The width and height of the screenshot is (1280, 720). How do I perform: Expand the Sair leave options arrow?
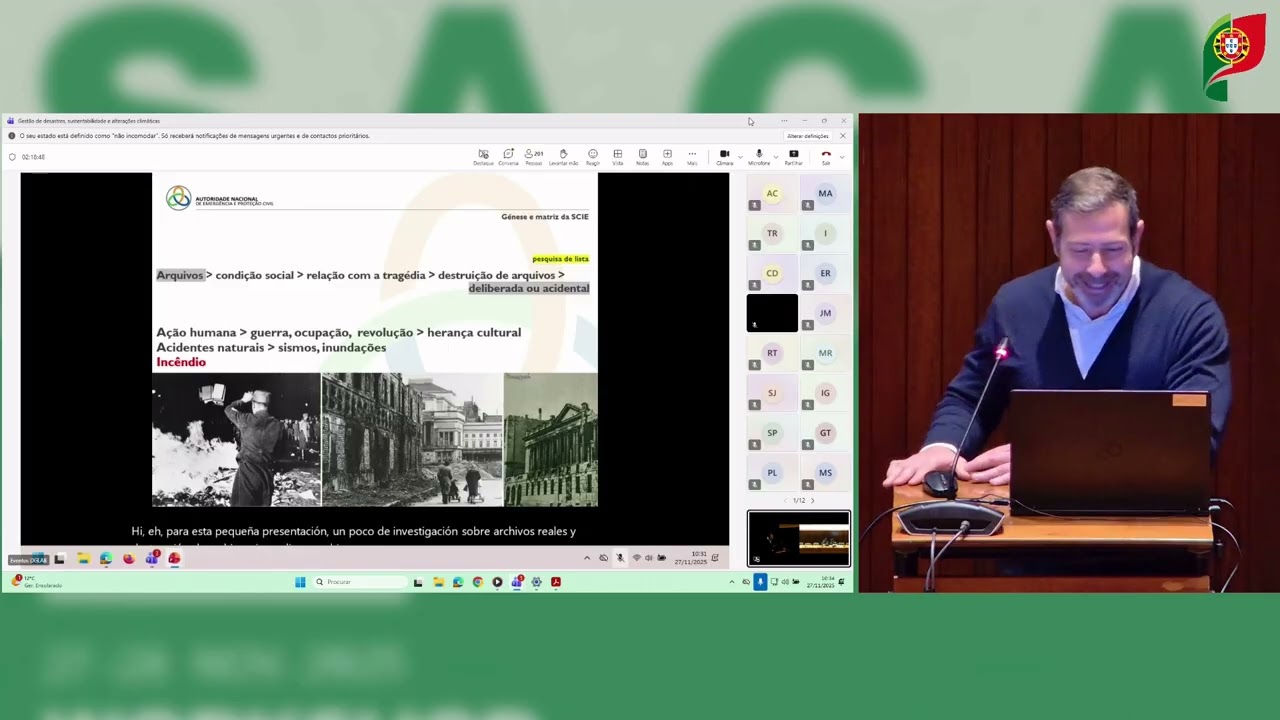pos(842,156)
